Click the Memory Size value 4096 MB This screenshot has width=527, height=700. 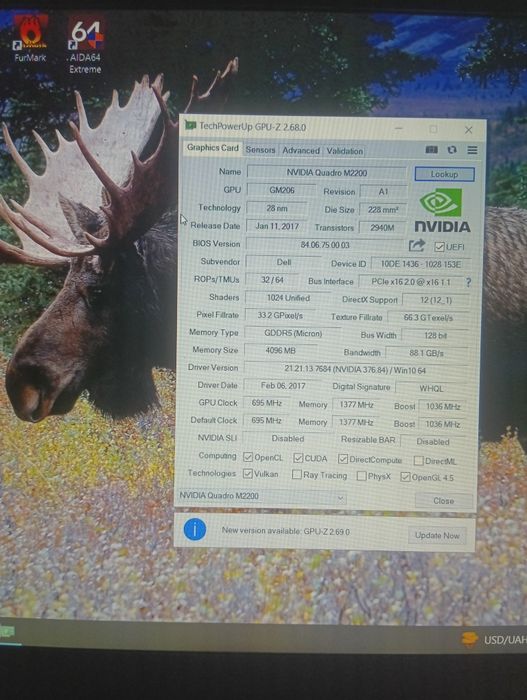[x=280, y=350]
